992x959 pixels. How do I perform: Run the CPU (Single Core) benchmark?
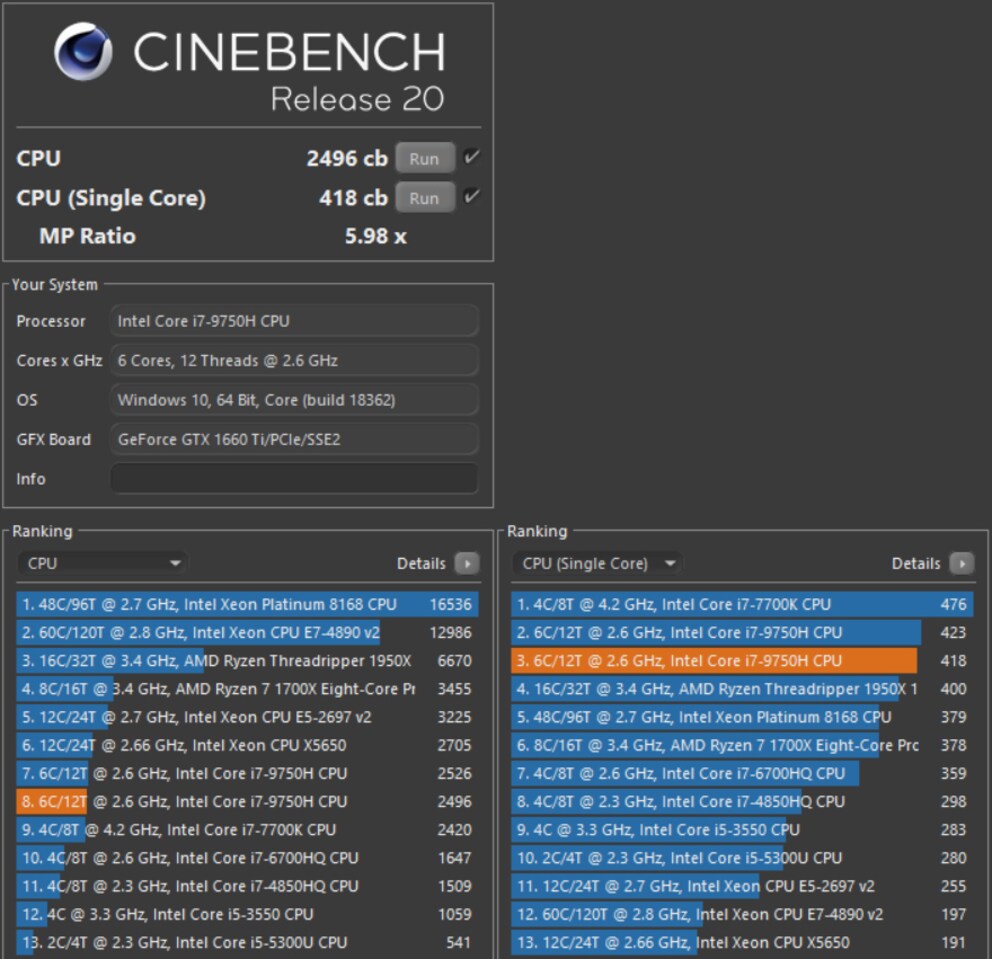[x=425, y=198]
